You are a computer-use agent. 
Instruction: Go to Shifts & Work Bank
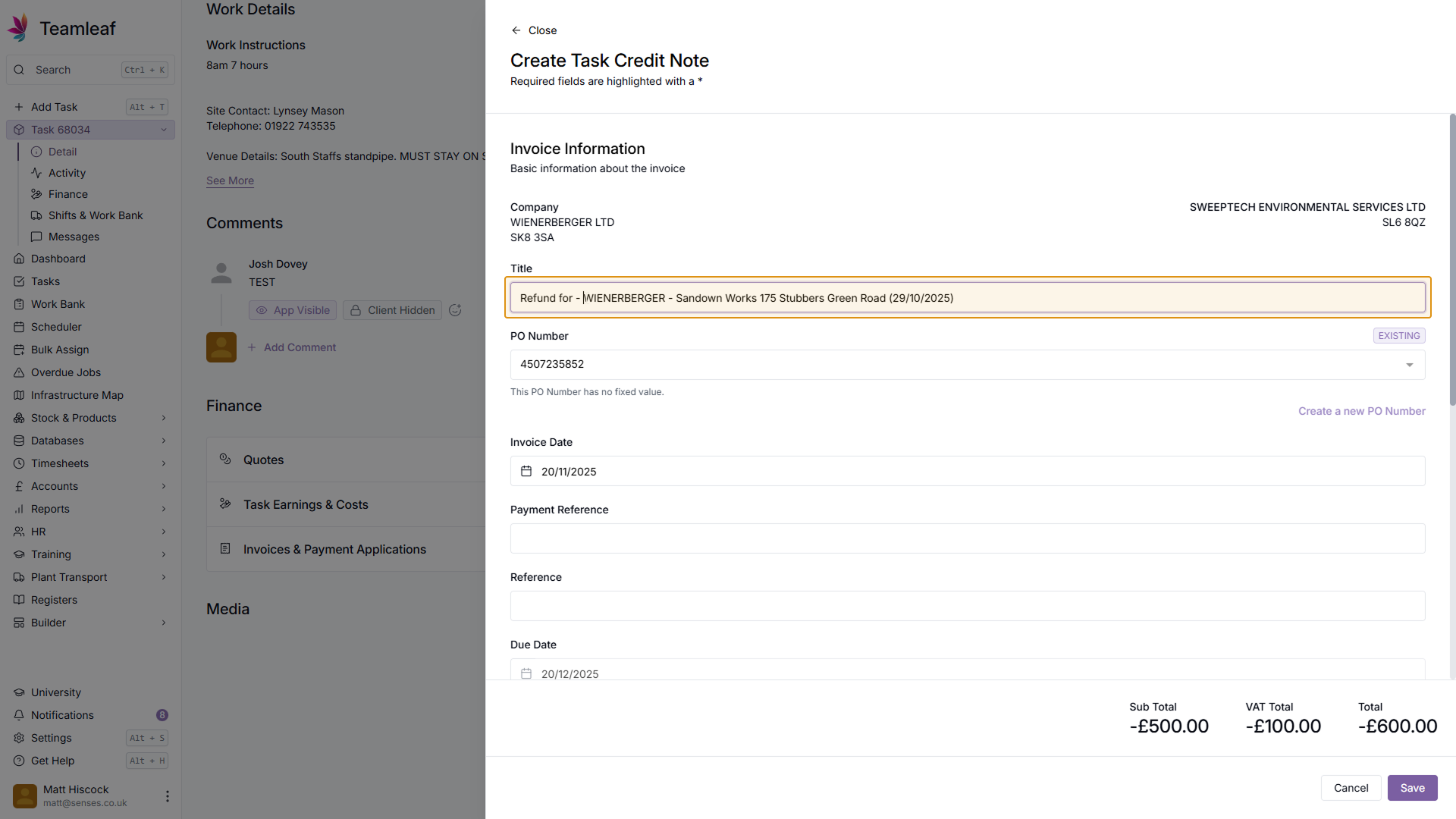tap(95, 215)
